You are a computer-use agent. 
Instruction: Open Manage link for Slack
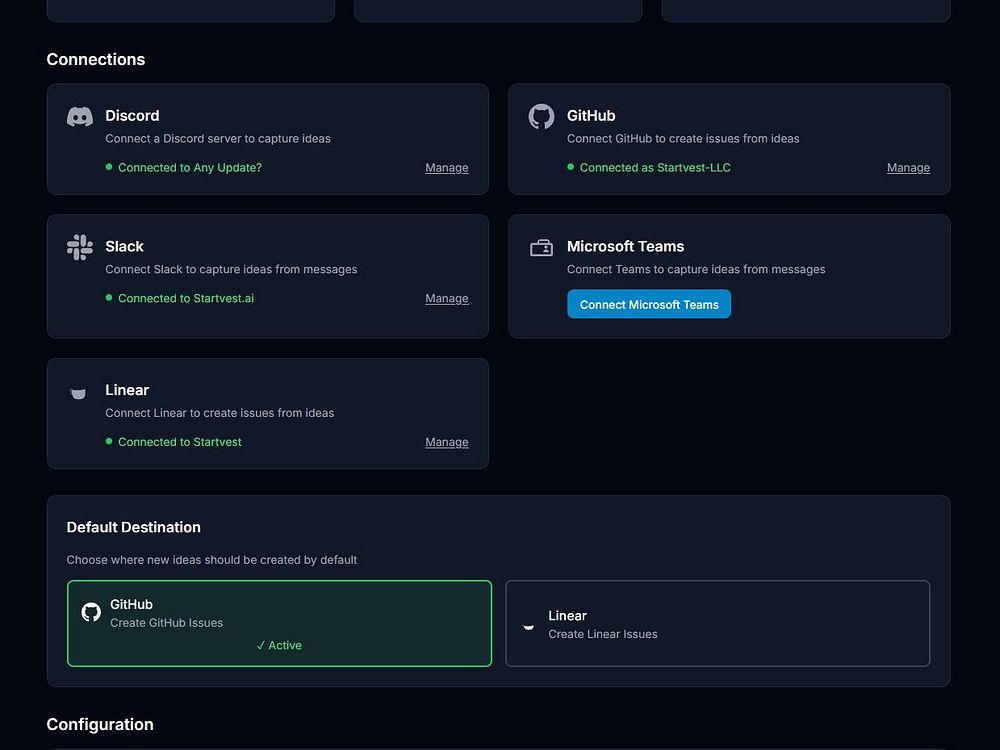[446, 298]
